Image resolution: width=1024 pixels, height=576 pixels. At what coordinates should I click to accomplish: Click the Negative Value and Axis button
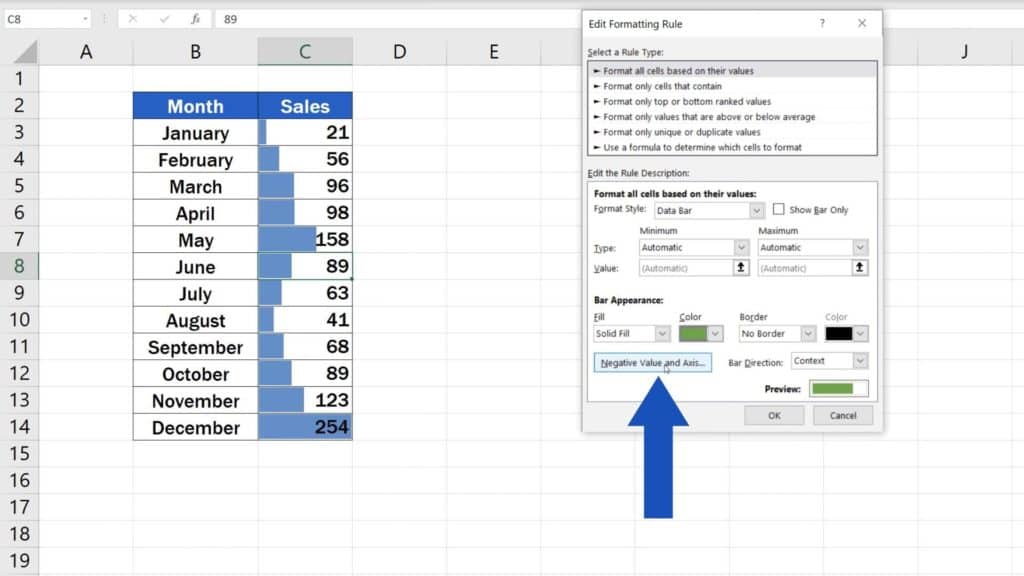click(x=654, y=362)
